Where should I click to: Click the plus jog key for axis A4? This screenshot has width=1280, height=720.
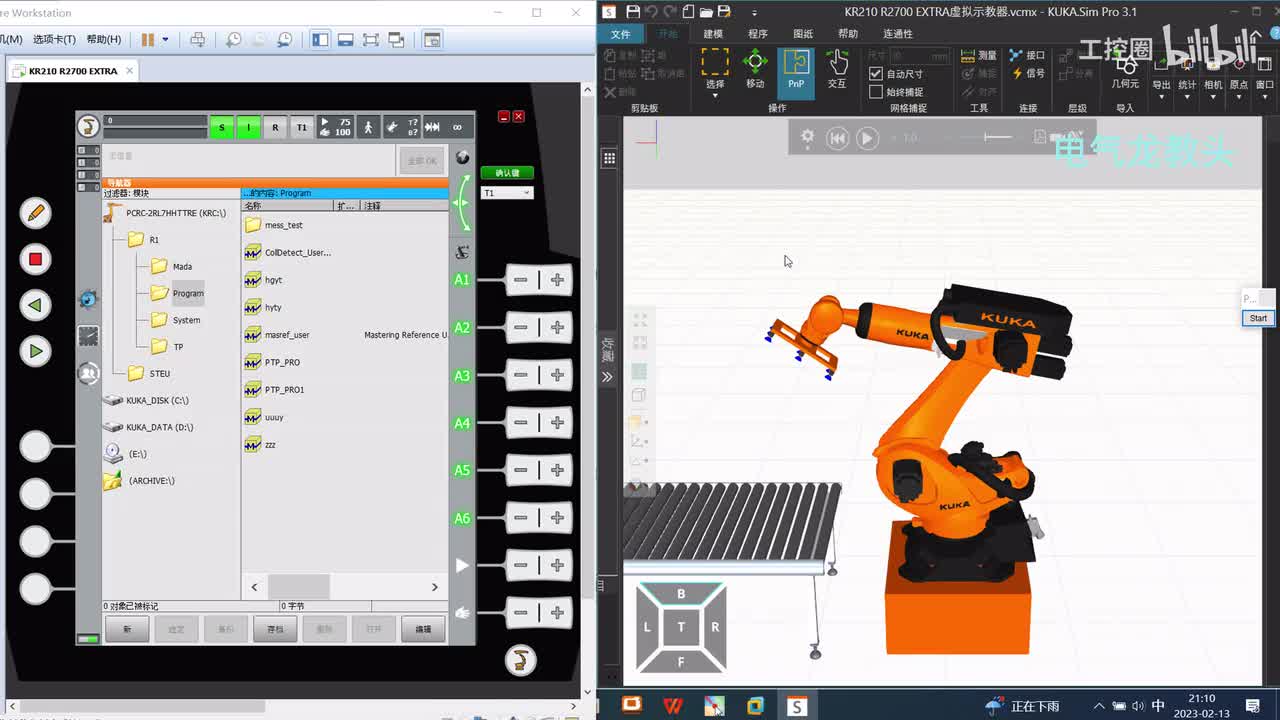point(557,422)
